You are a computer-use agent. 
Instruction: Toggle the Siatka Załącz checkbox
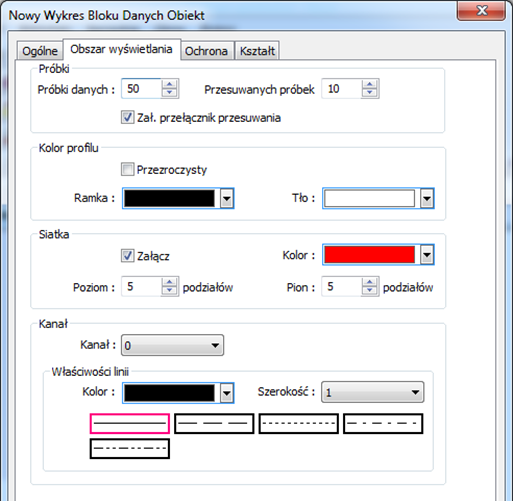click(128, 256)
